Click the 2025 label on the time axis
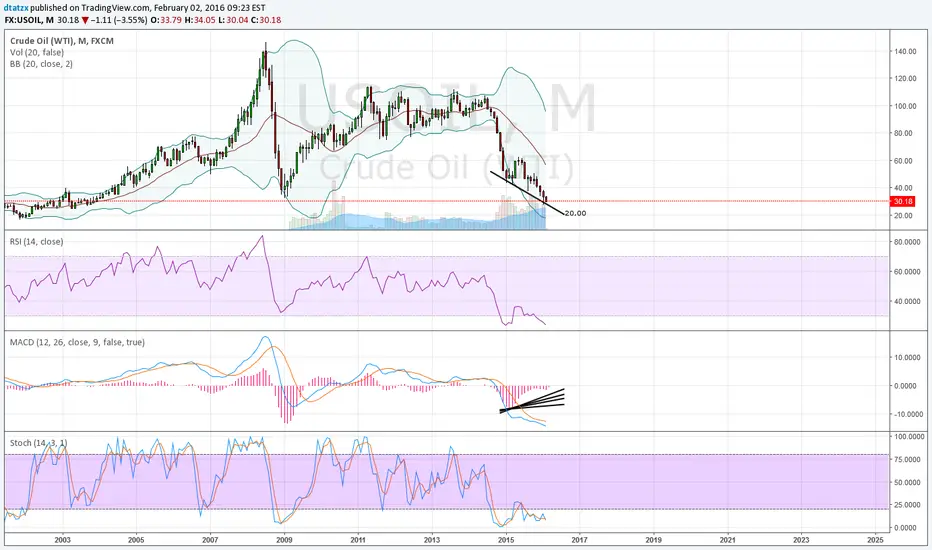This screenshot has height=550, width=932. 875,540
